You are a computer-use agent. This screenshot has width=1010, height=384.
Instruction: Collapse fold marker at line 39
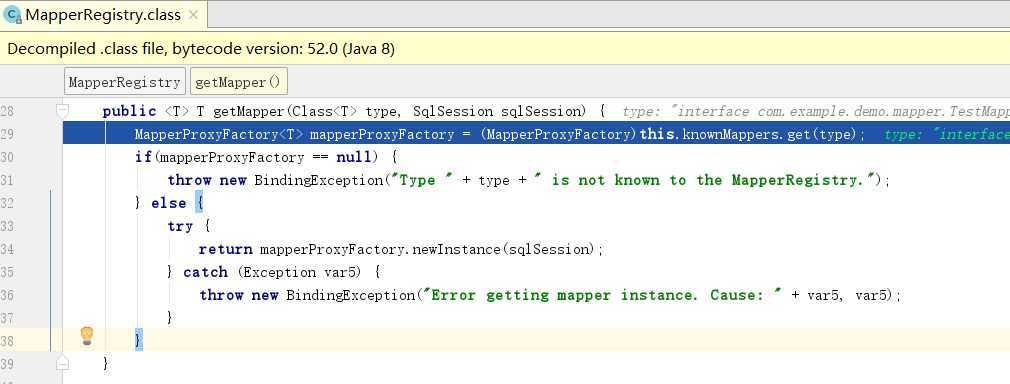coord(62,363)
